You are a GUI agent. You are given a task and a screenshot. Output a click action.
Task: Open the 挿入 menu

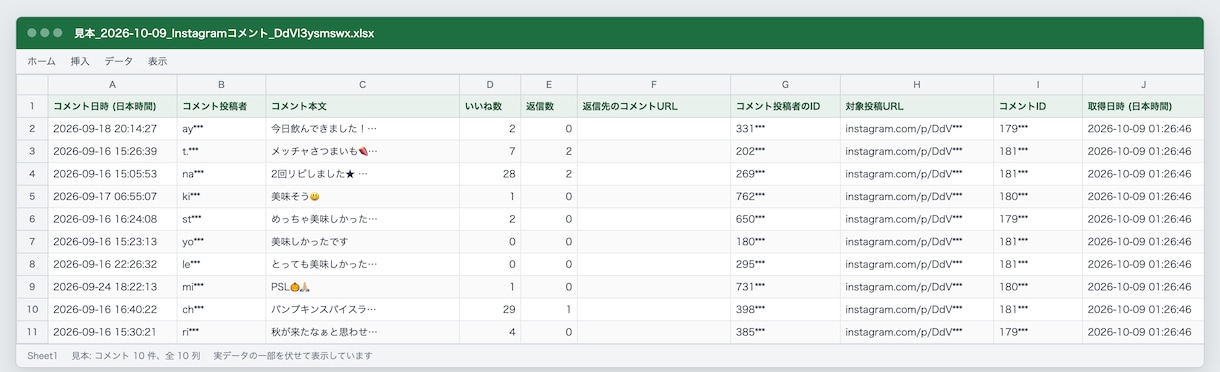pyautogui.click(x=80, y=61)
